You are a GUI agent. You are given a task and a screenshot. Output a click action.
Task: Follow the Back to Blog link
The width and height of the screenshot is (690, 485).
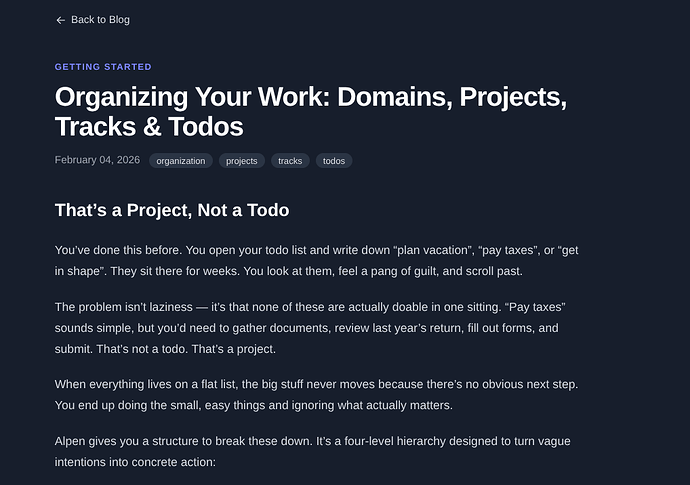(x=99, y=20)
